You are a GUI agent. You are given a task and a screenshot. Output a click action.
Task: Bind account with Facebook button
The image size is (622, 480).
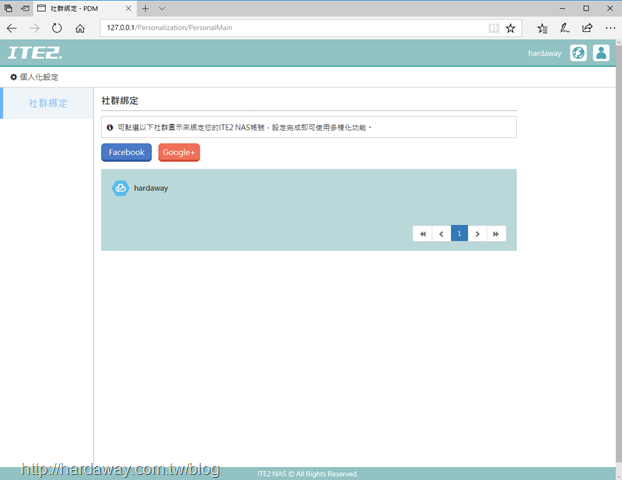[x=127, y=152]
